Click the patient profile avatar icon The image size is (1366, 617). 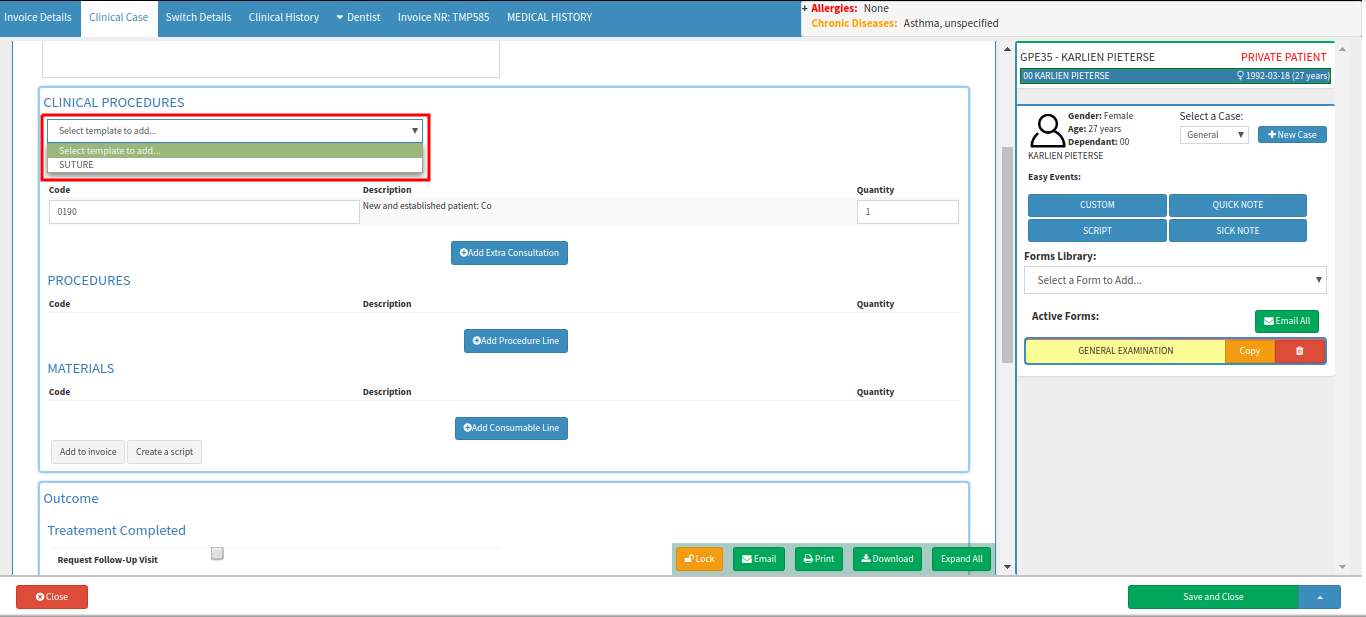(1048, 130)
